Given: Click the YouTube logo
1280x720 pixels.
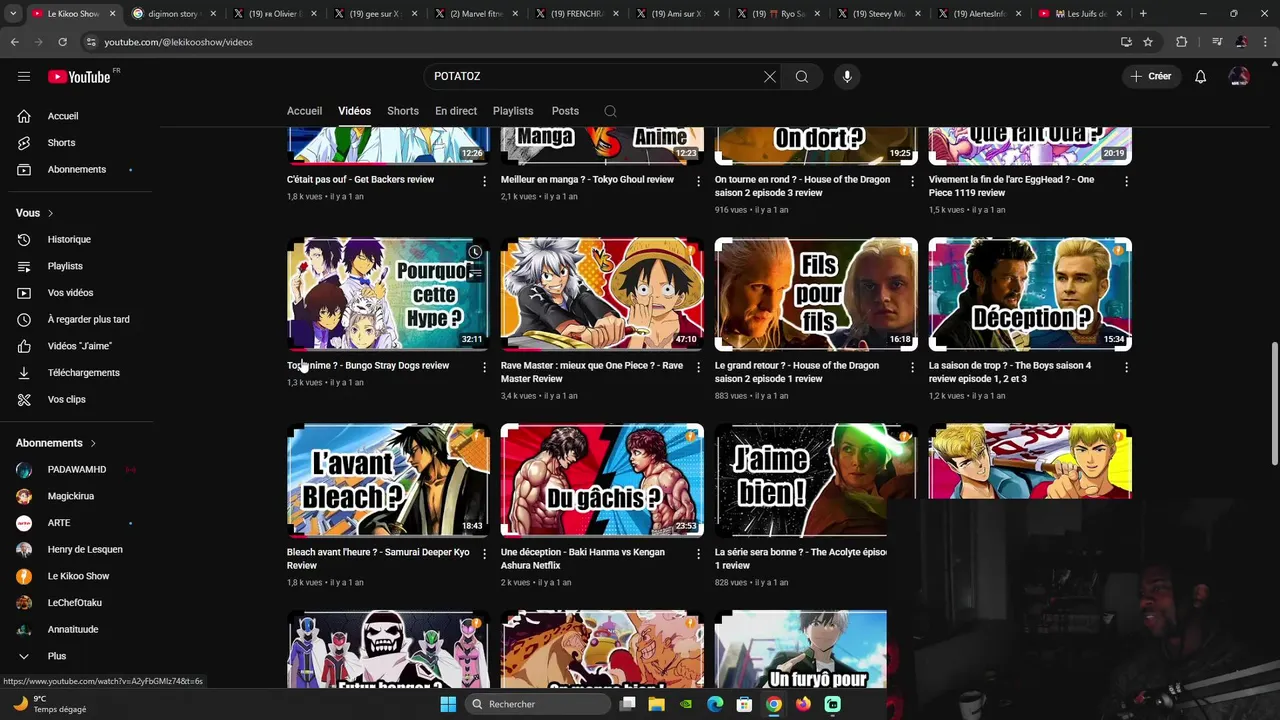Looking at the screenshot, I should pyautogui.click(x=79, y=77).
